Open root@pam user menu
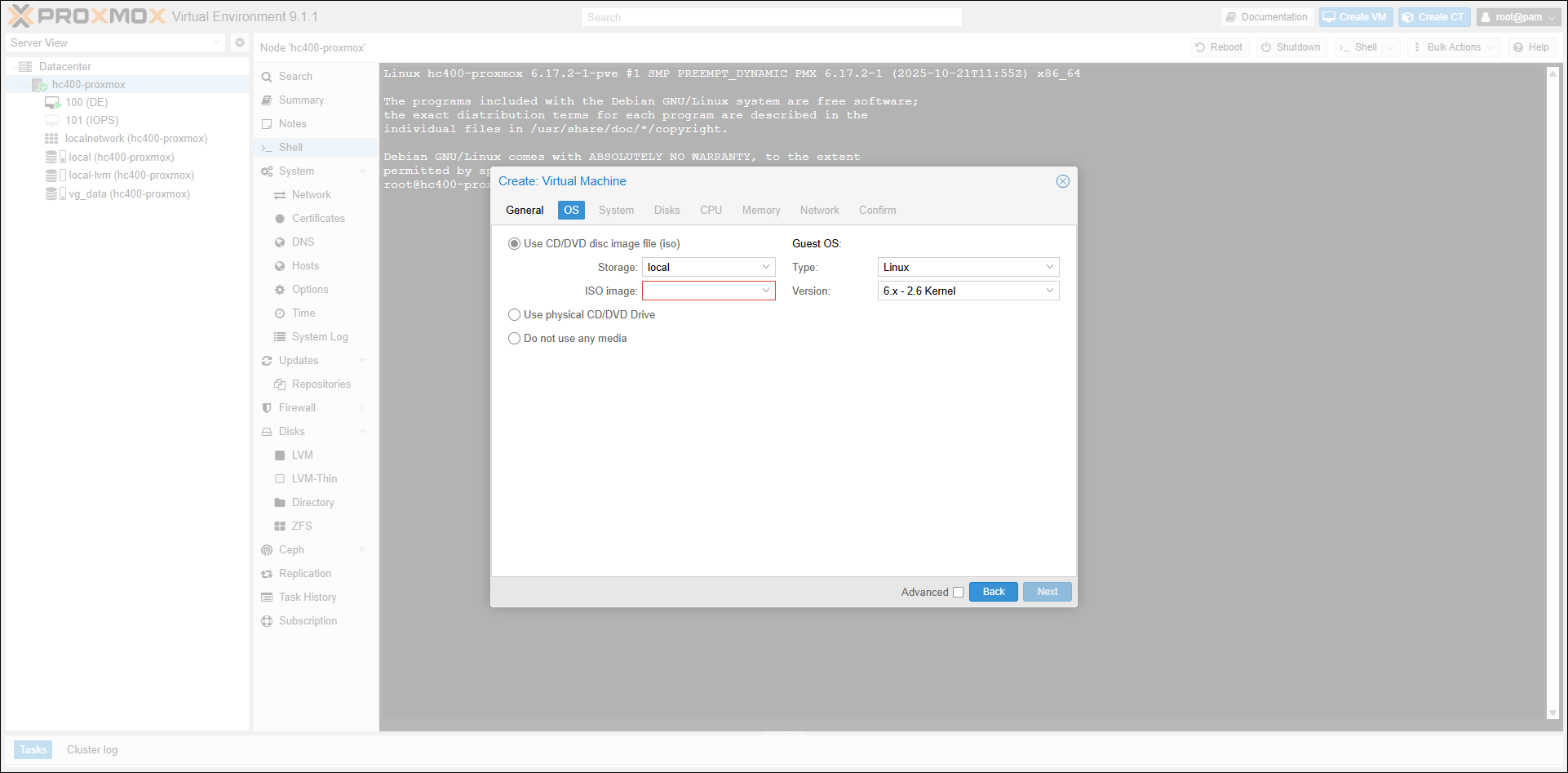Image resolution: width=1568 pixels, height=773 pixels. coord(1519,17)
